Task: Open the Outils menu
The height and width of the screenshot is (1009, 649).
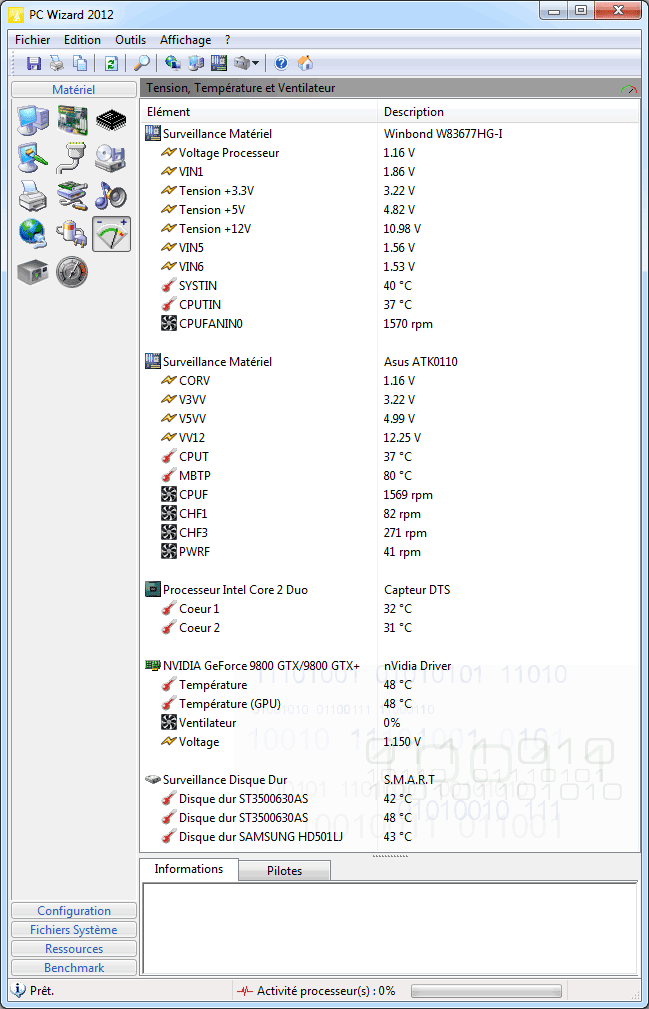Action: click(131, 40)
